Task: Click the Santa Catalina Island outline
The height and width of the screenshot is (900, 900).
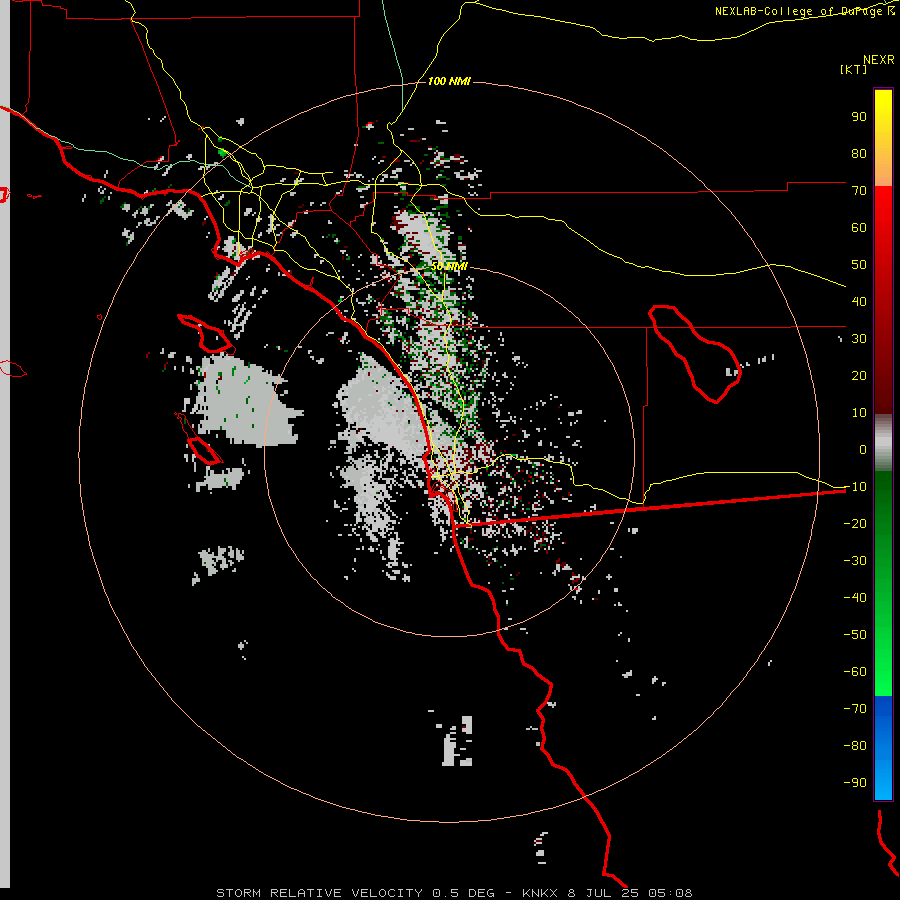Action: [x=205, y=333]
